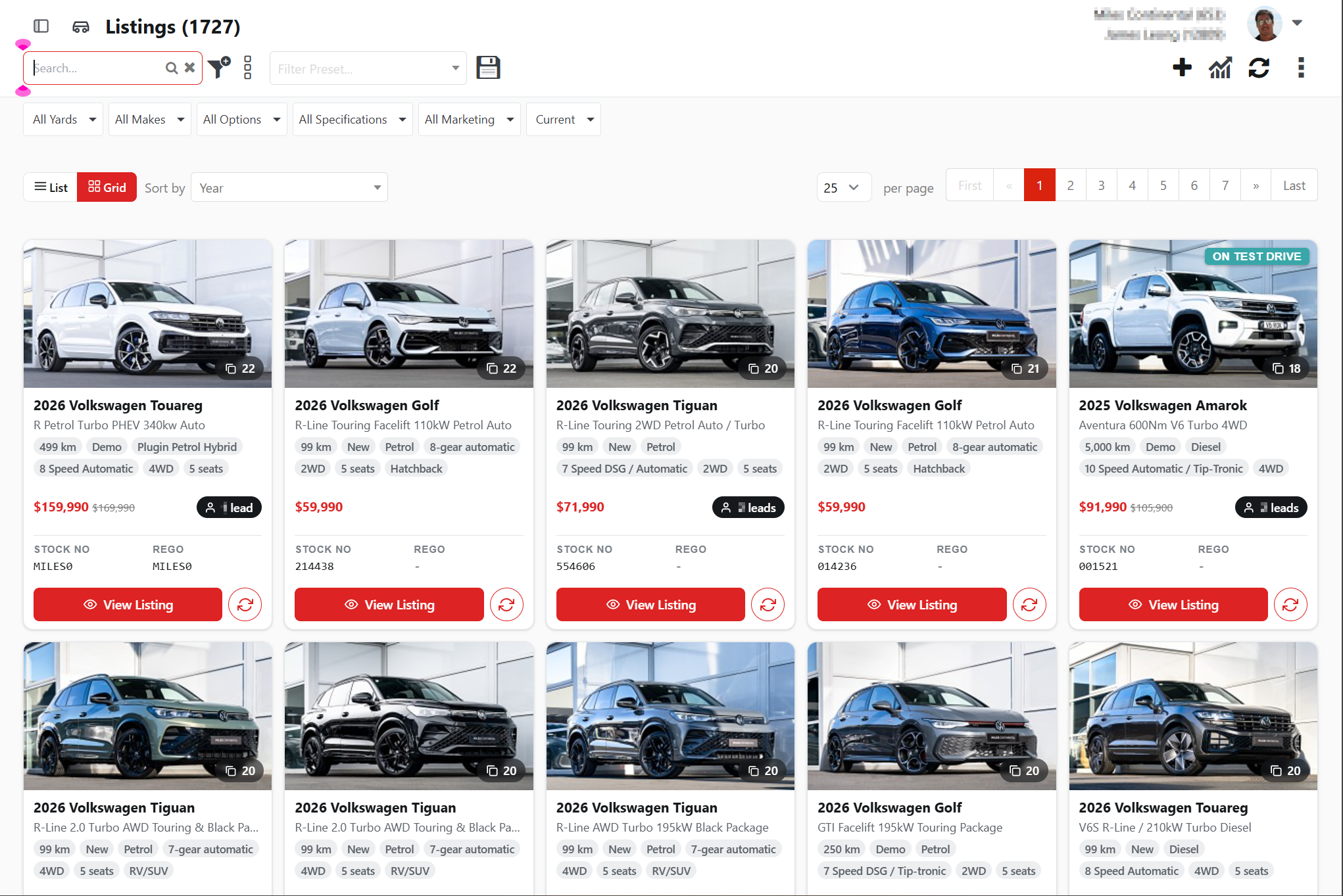Open the Golf GTI Facelift thumbnail image
Viewport: 1343px width, 896px height.
tap(932, 717)
